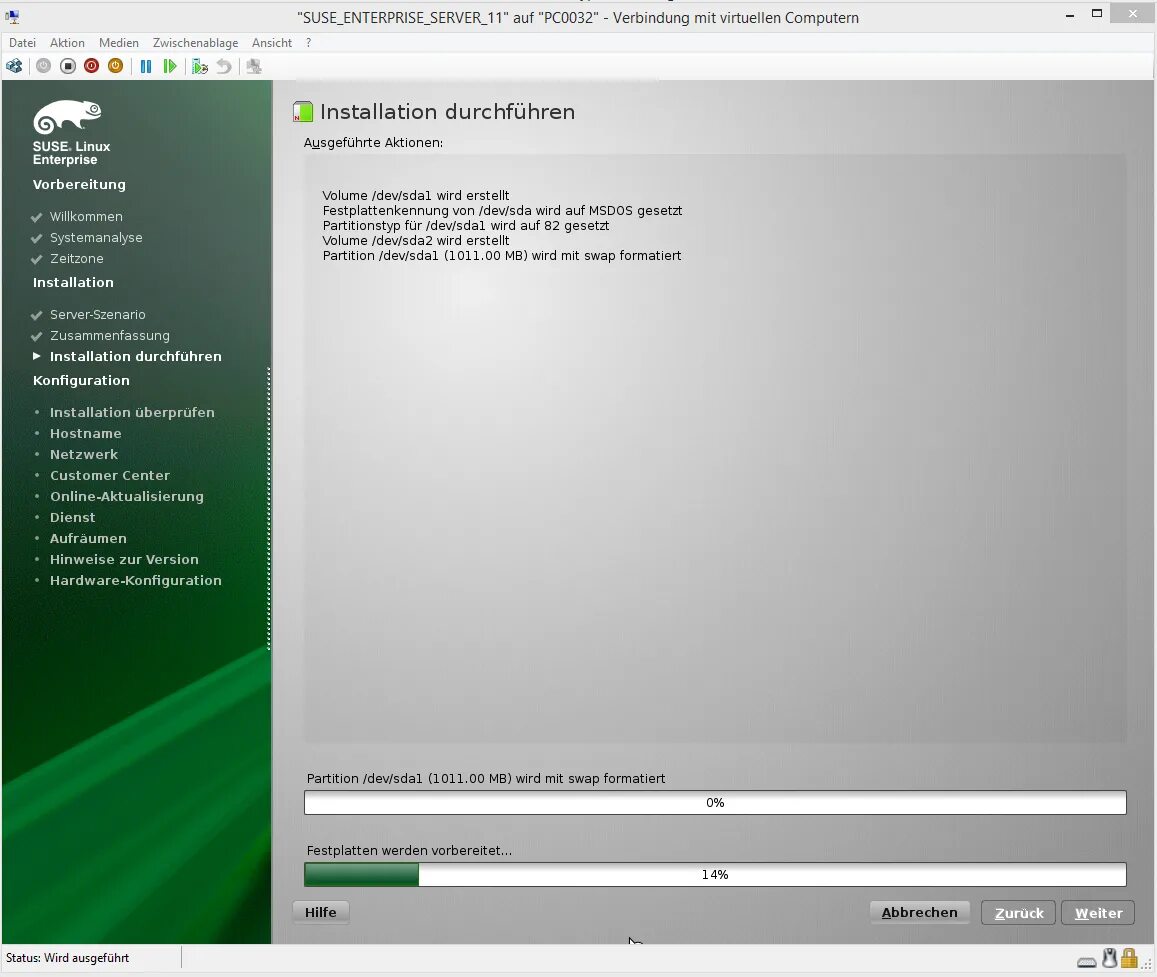
Task: Click the SUSE chameleon logo
Action: [67, 117]
